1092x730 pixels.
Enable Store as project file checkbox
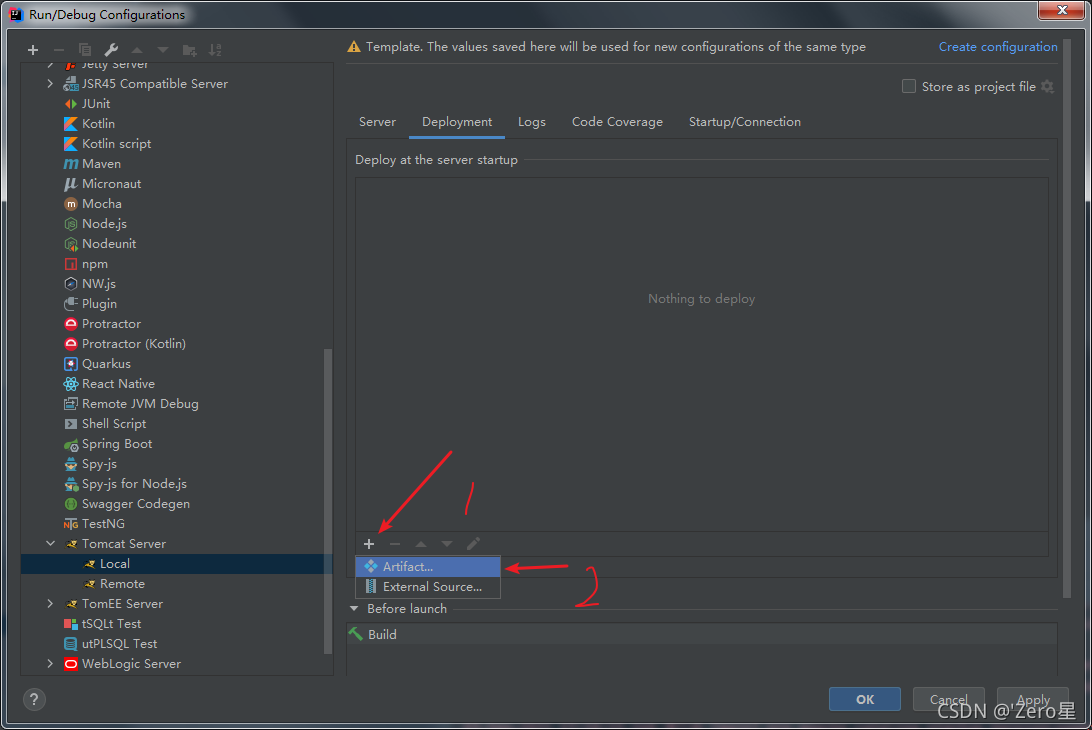tap(909, 86)
